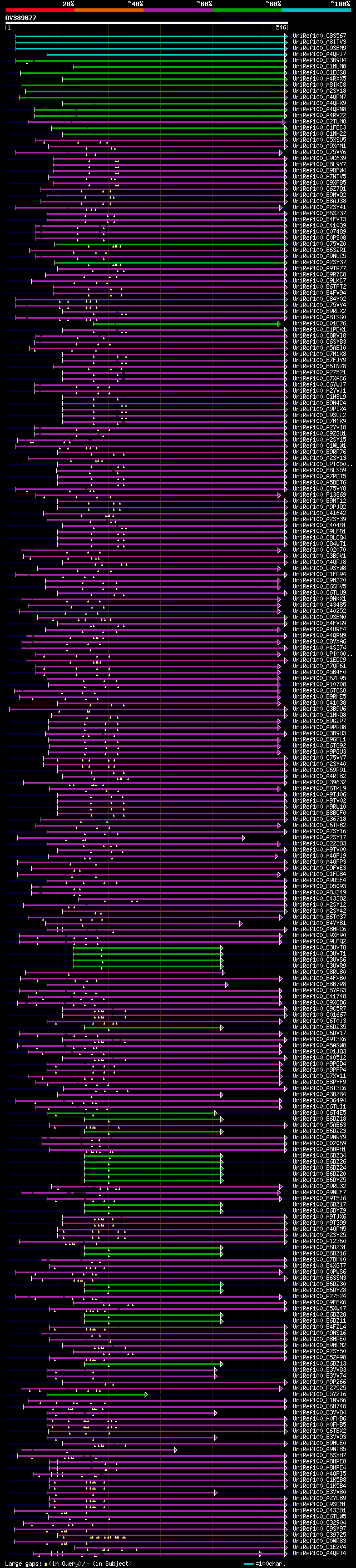The image size is (356, 1568).
Task: Click the green alignment bar for UniRef100_C3UVT8
Action: tap(148, 947)
